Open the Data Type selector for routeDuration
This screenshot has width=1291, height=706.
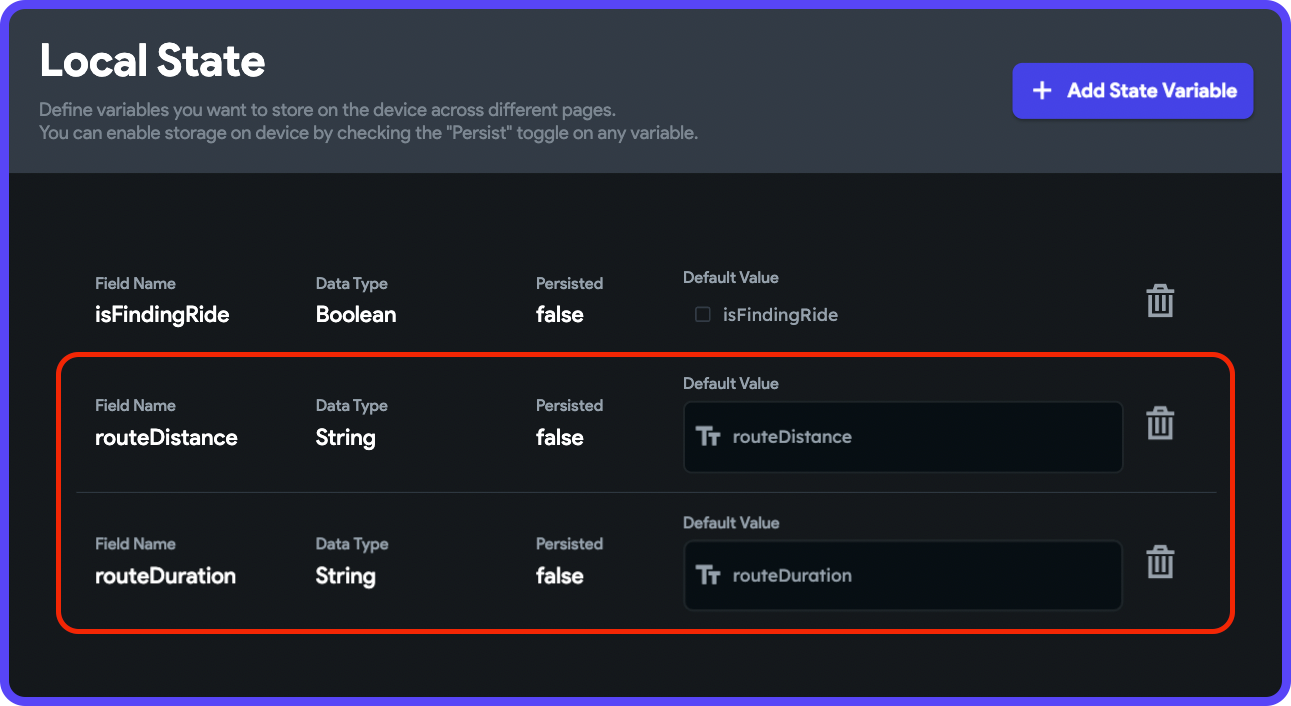(x=345, y=575)
